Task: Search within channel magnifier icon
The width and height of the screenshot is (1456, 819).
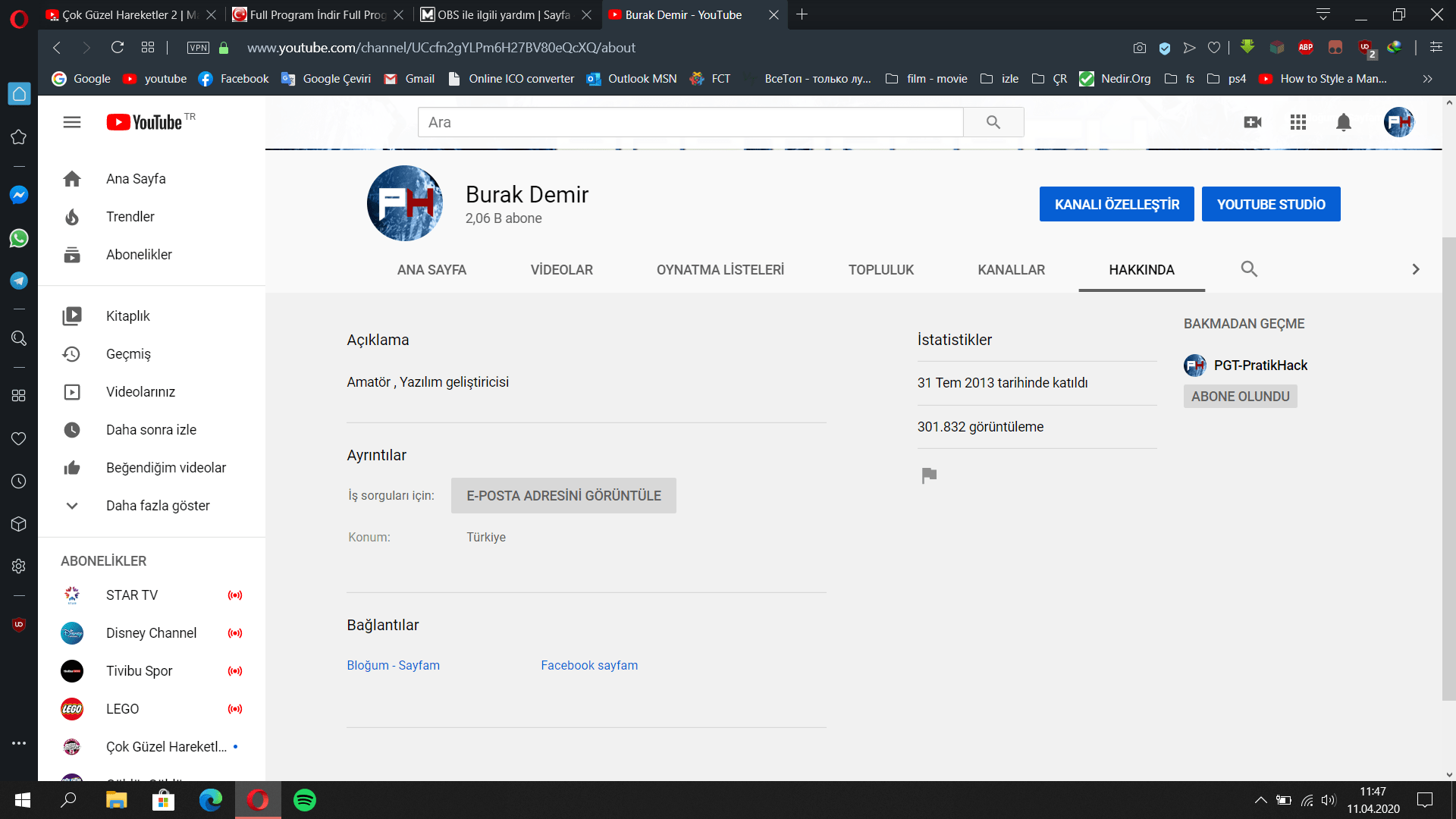Action: [1249, 269]
